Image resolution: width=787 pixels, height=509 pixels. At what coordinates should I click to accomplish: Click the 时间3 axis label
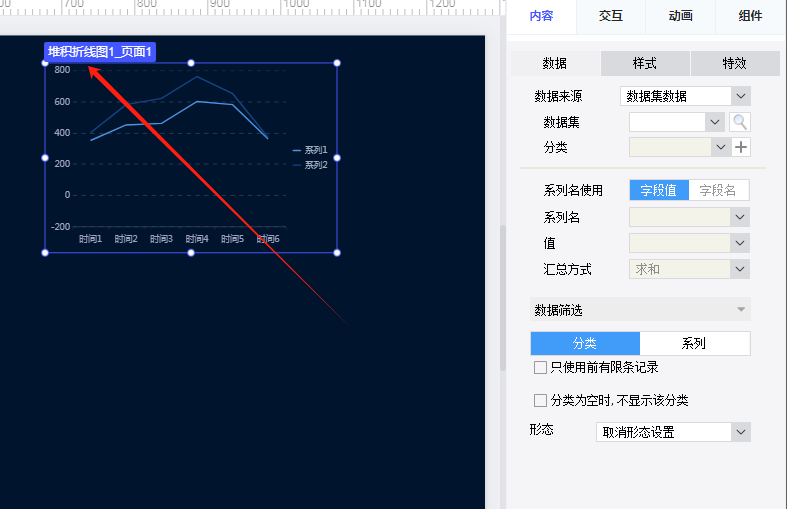(x=161, y=239)
